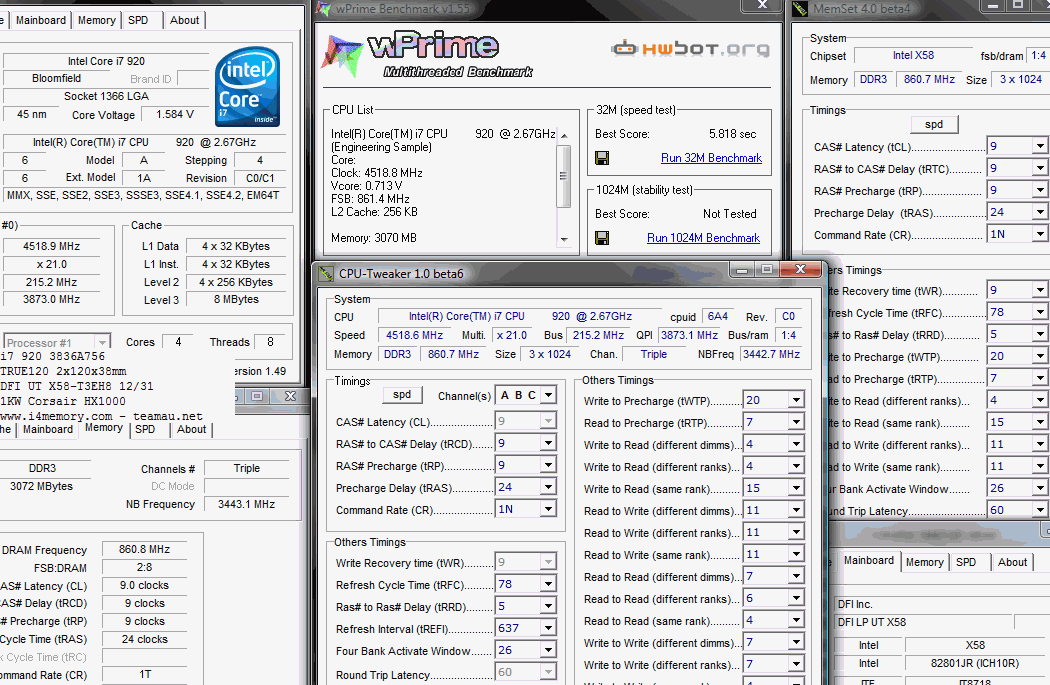Select the About tab in lower-right CPU-Z window
Screen dimensions: 1050x685
(1012, 562)
